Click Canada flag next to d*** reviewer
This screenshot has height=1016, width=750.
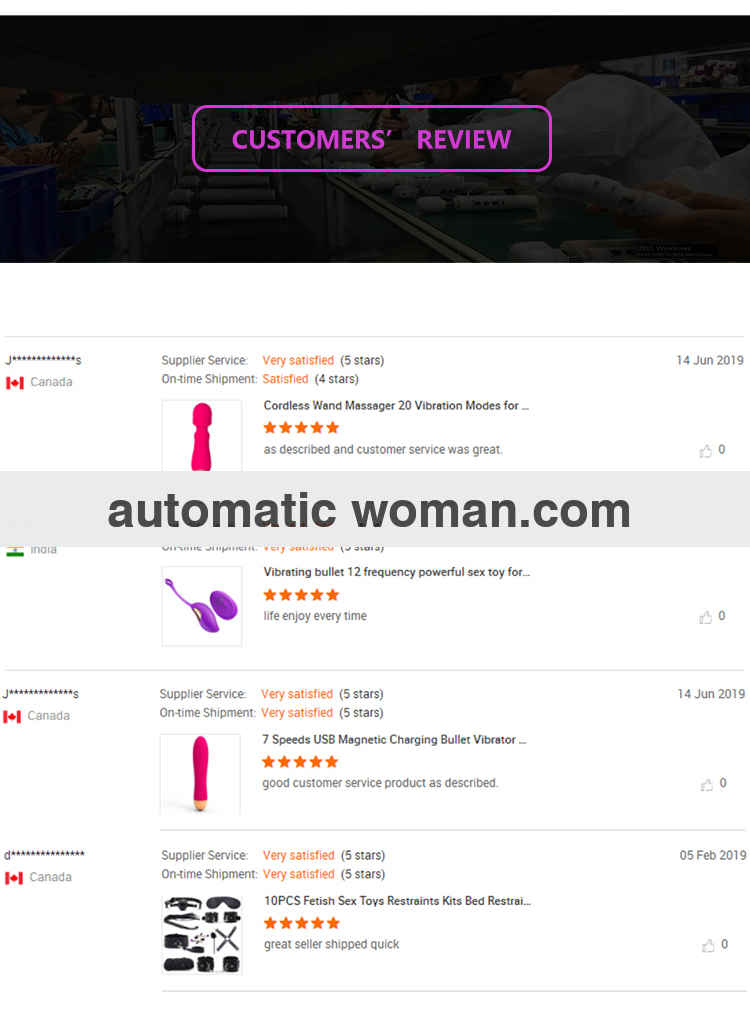pos(14,878)
